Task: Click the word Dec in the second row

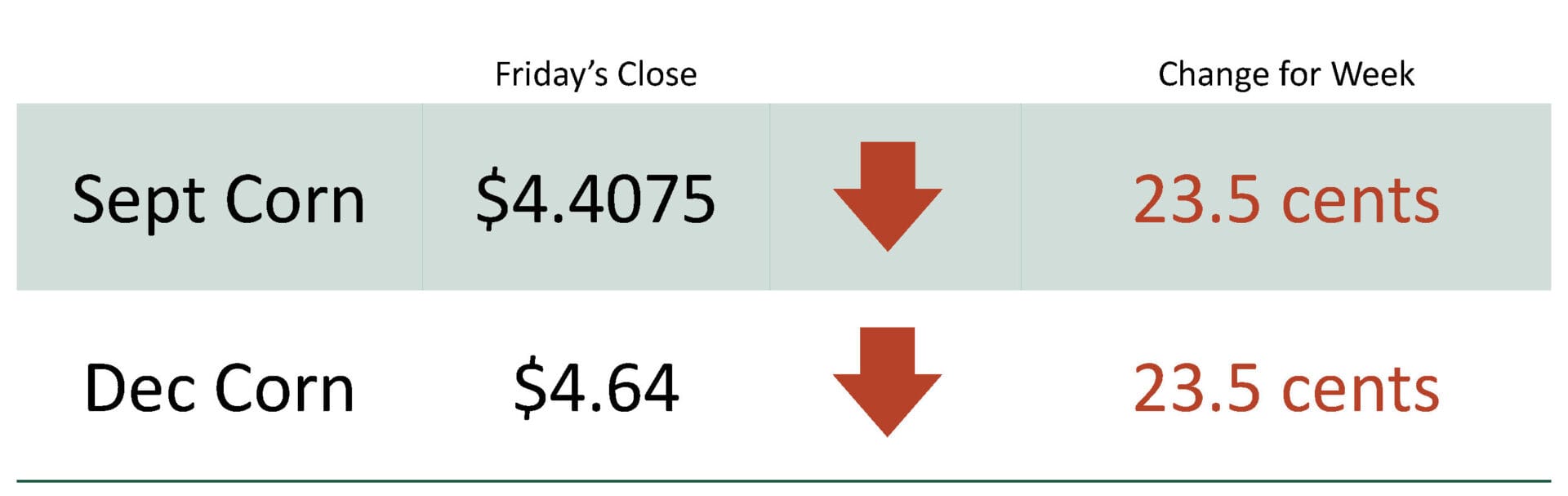Action: click(142, 388)
